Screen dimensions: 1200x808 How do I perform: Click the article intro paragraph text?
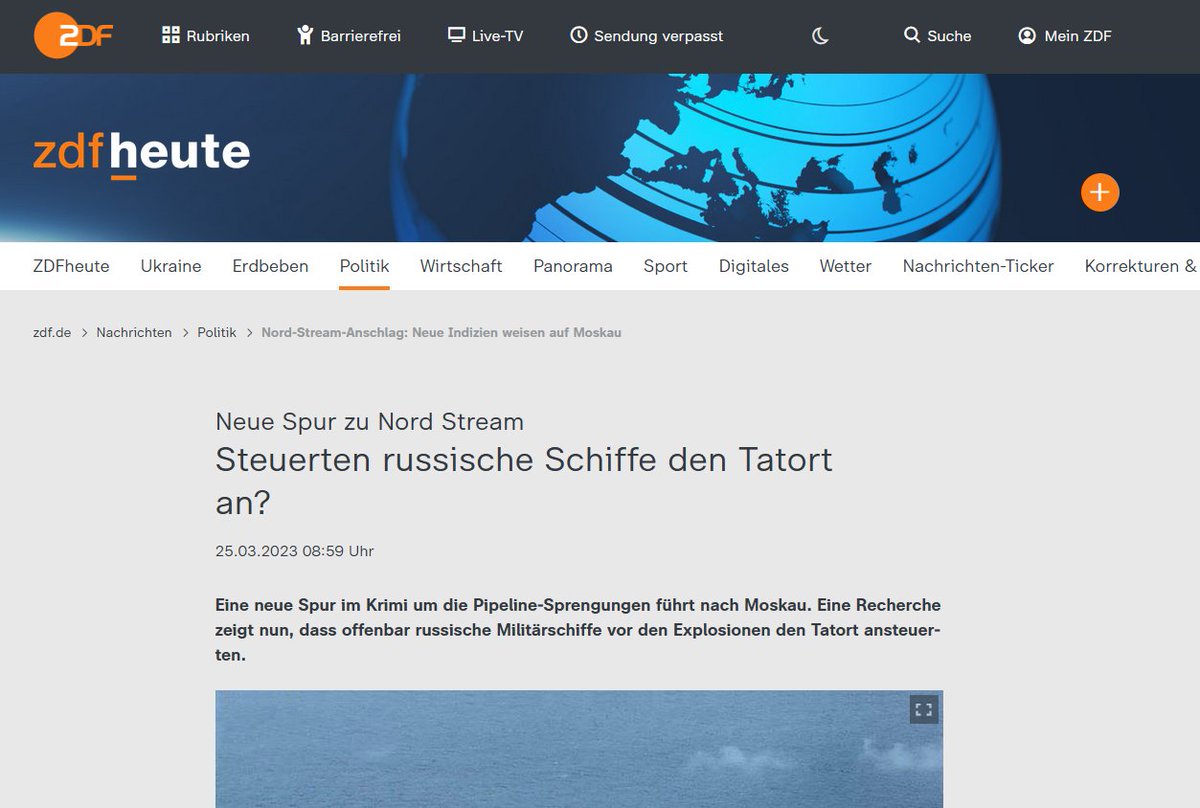click(x=578, y=631)
